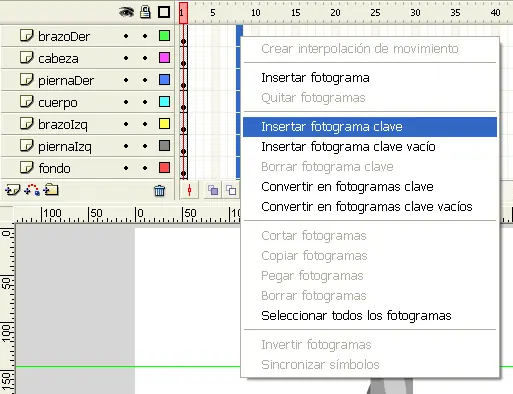Toggle visibility dot of cuerpo layer

126,102
